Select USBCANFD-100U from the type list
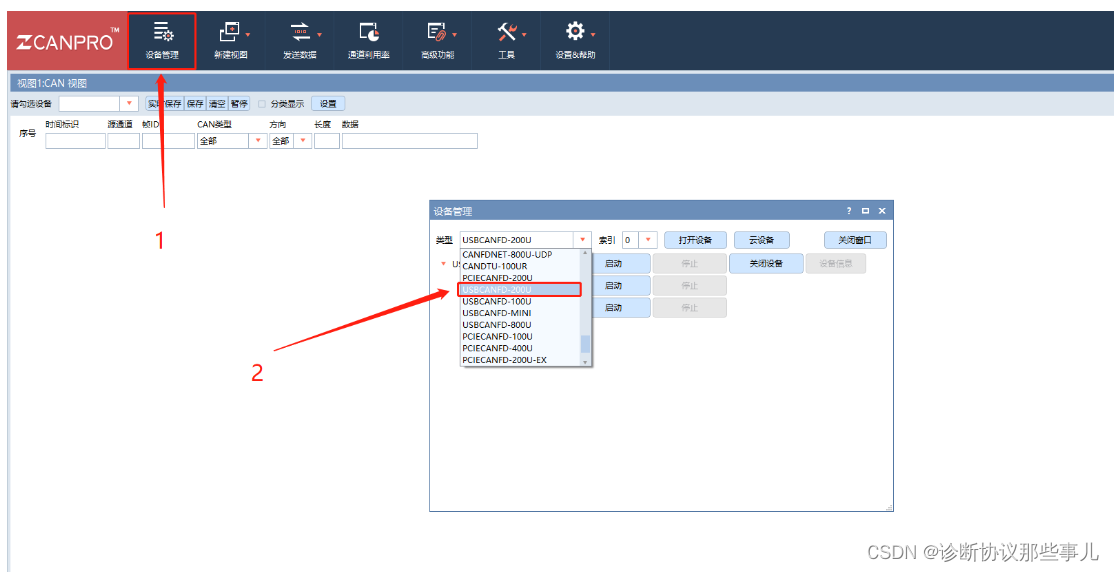This screenshot has width=1114, height=572. (520, 301)
